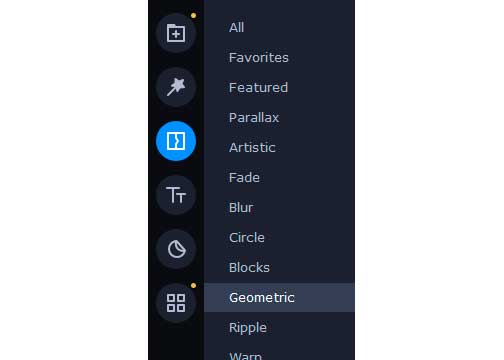Click yellow notification dot on import icon
The width and height of the screenshot is (504, 360).
click(193, 16)
